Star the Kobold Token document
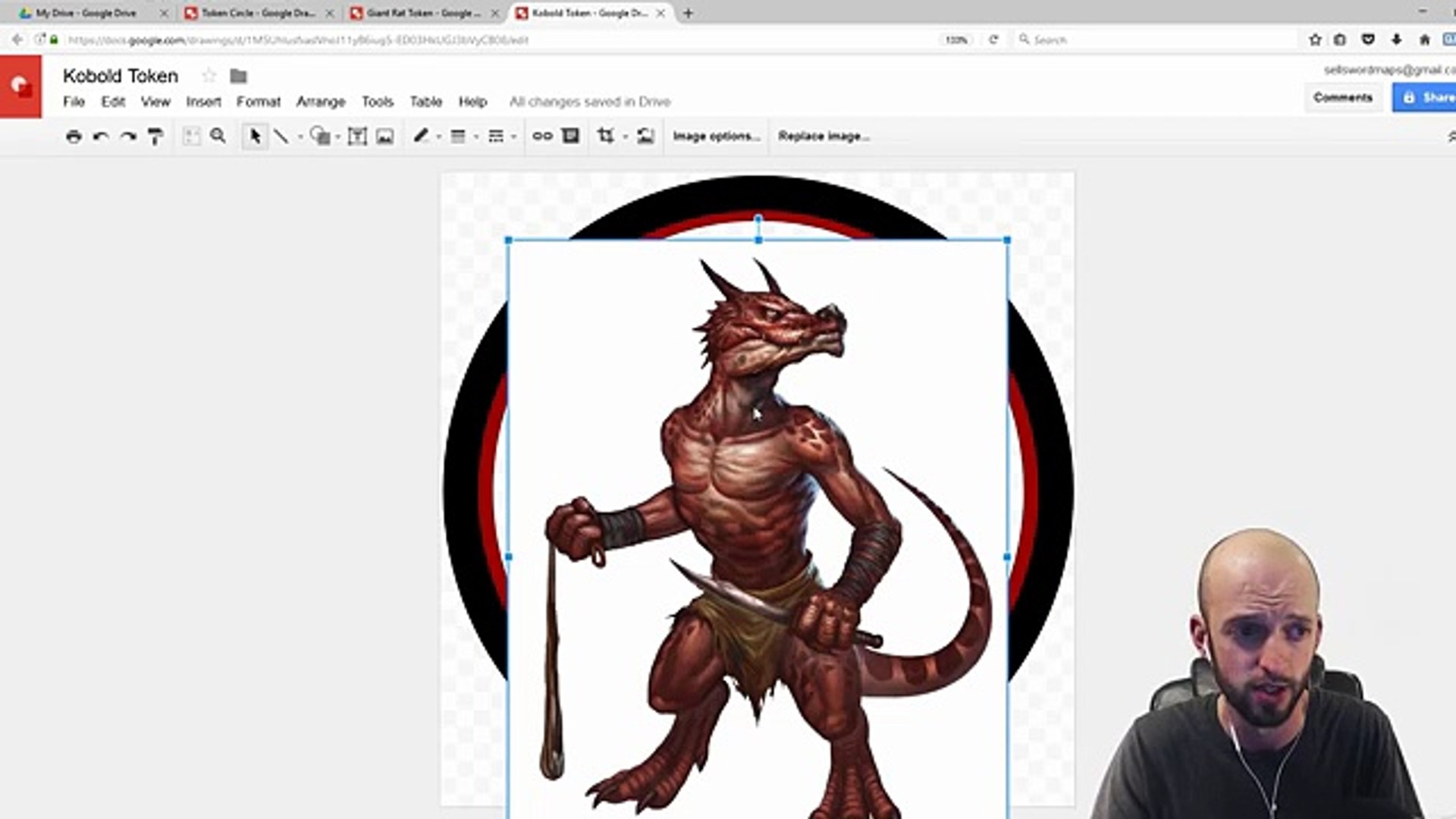Image resolution: width=1456 pixels, height=819 pixels. click(209, 76)
